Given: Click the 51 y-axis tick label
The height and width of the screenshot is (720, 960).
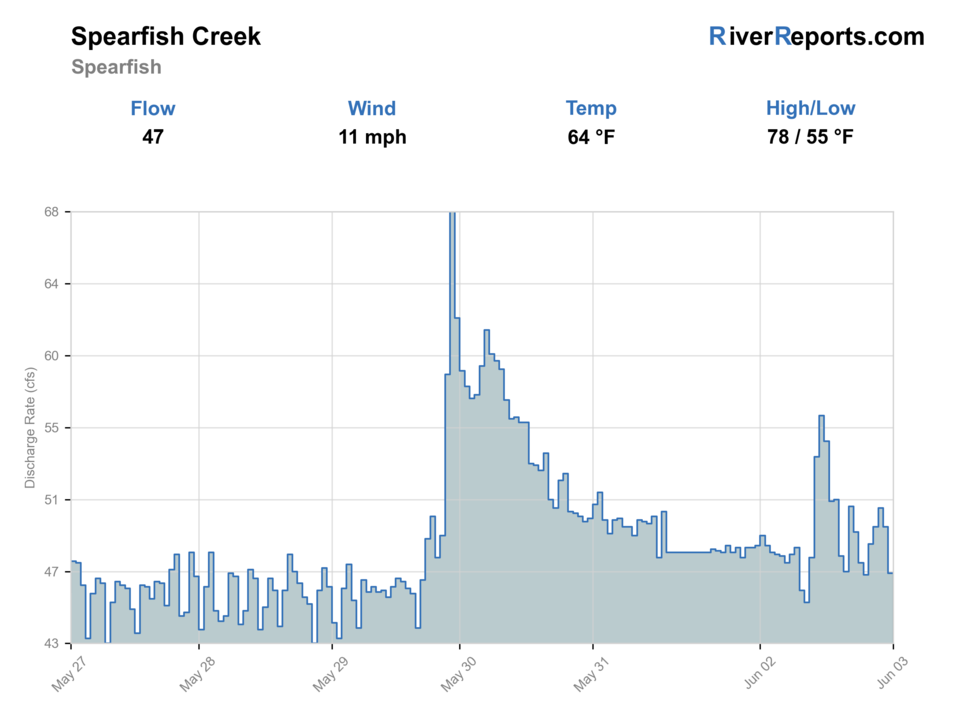Looking at the screenshot, I should click(x=51, y=500).
